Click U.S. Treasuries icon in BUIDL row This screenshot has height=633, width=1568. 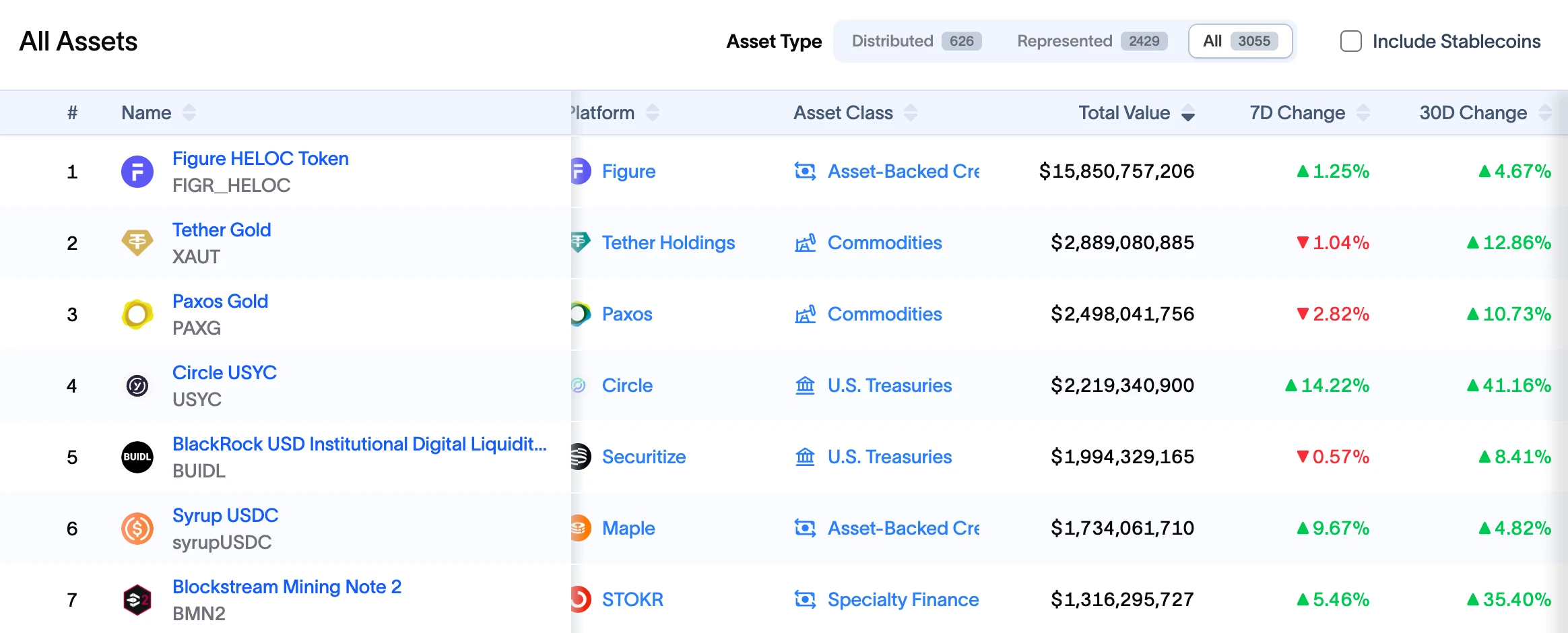pyautogui.click(x=805, y=457)
